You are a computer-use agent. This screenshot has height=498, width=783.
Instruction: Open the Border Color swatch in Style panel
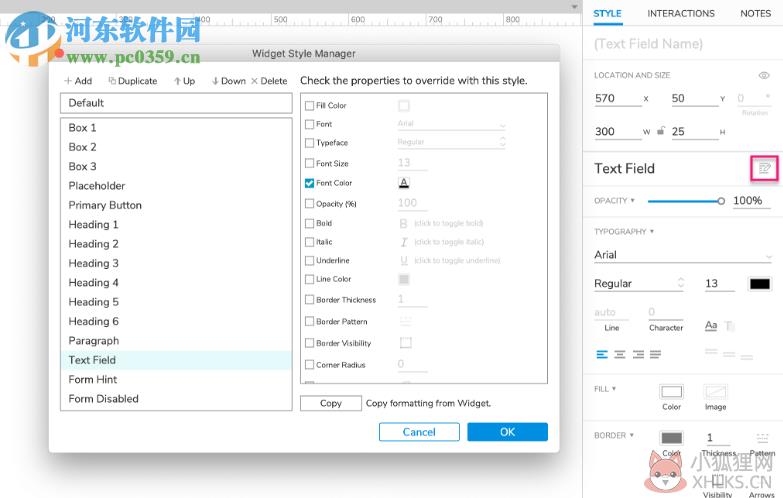pyautogui.click(x=671, y=438)
